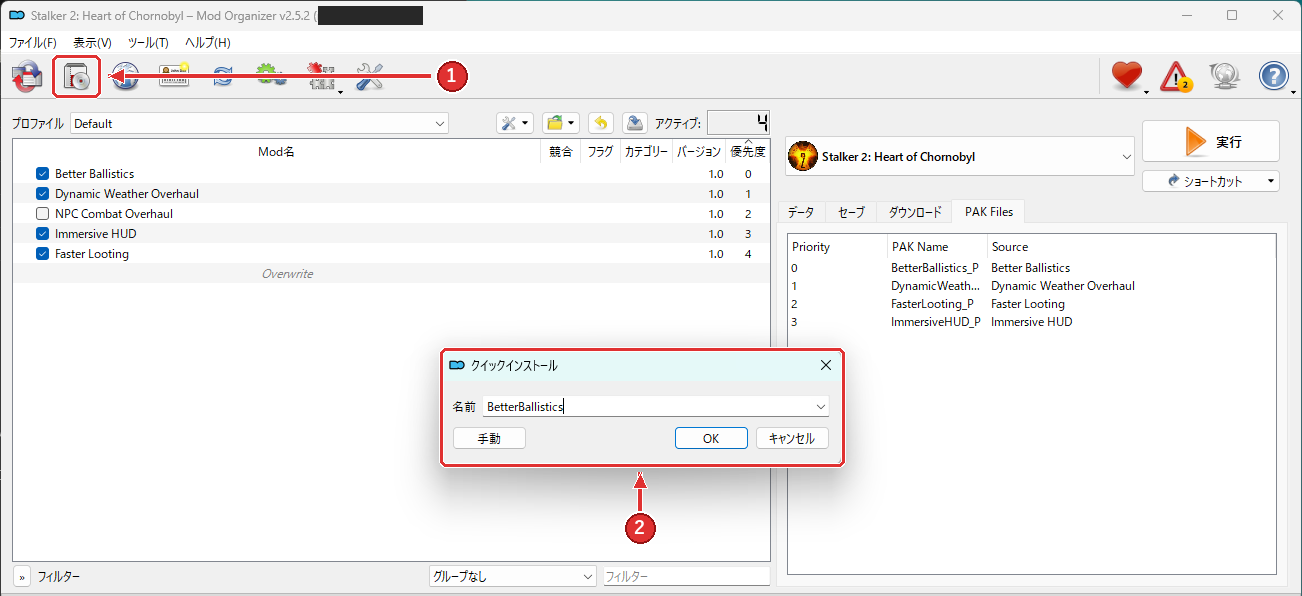Image resolution: width=1302 pixels, height=596 pixels.
Task: Select the PAK Files tab
Action: [989, 212]
